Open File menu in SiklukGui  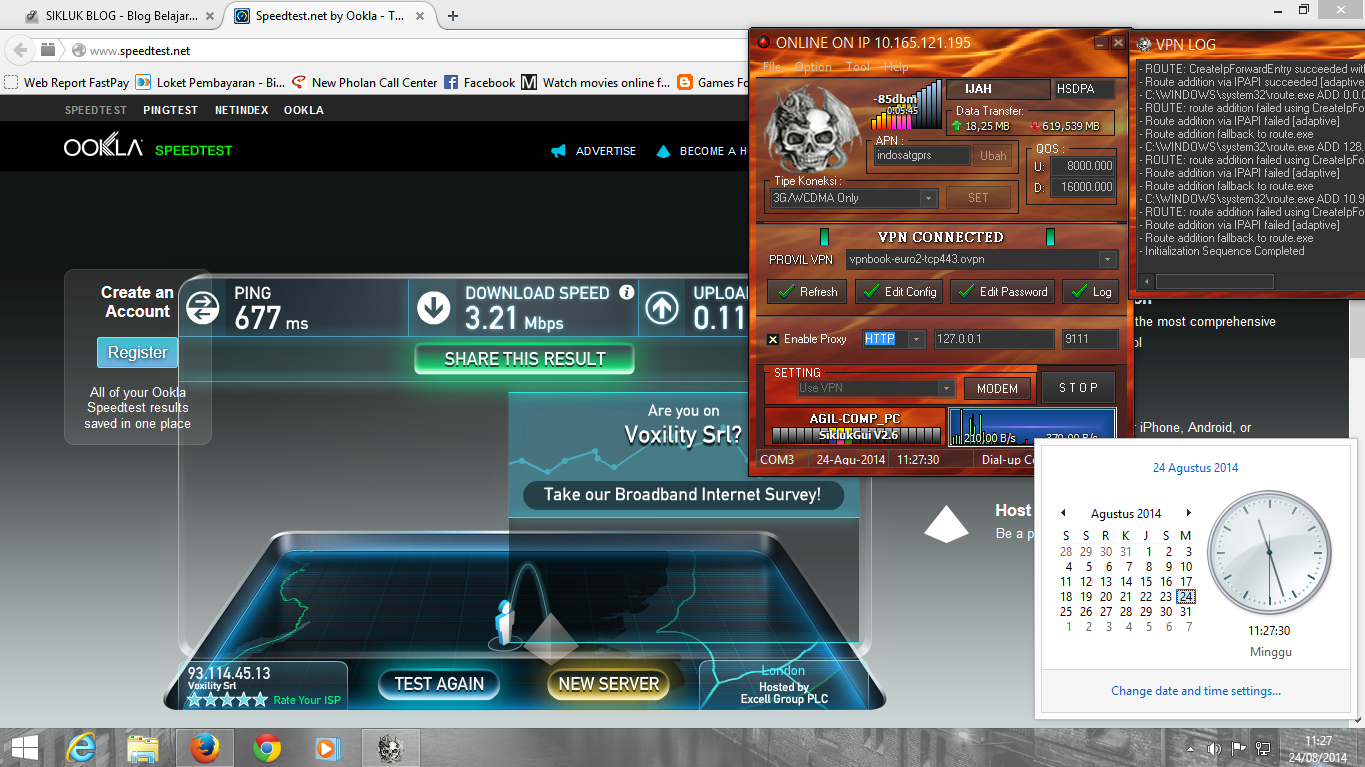[772, 67]
